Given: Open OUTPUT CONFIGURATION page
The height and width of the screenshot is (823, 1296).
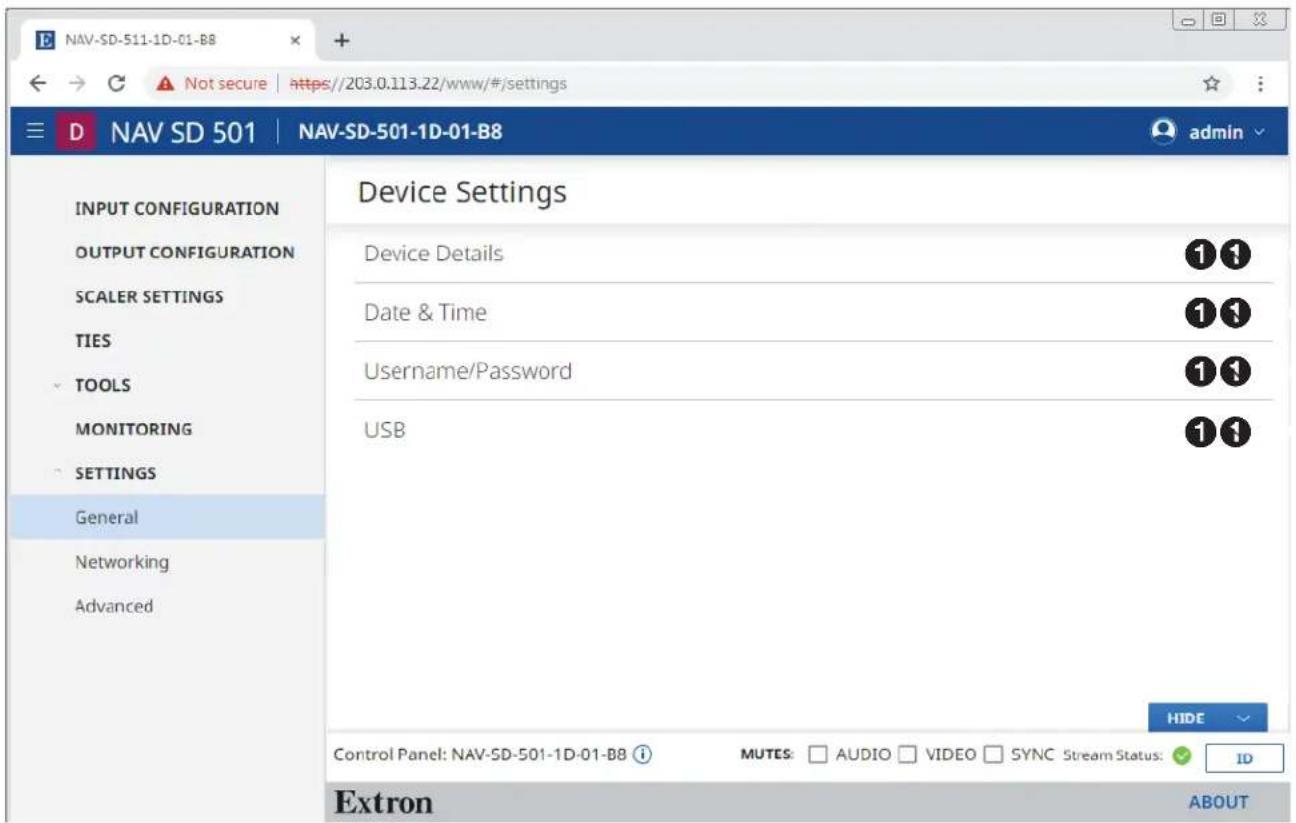Looking at the screenshot, I should coord(185,252).
